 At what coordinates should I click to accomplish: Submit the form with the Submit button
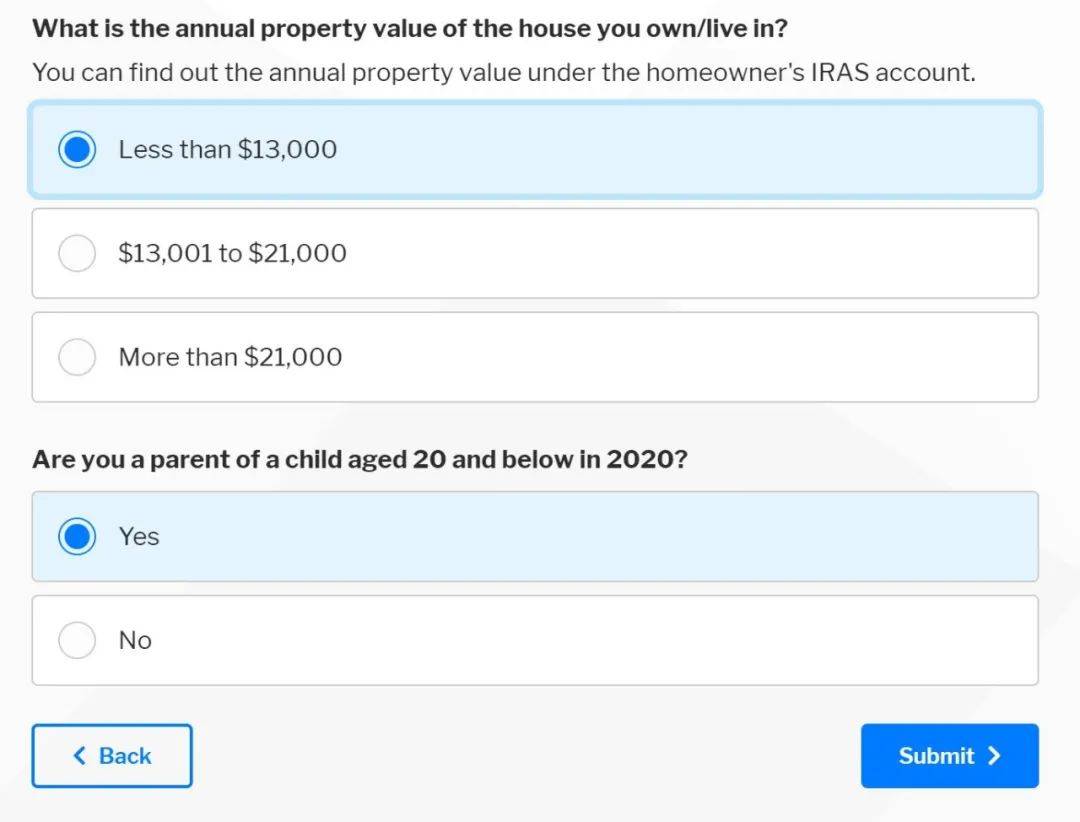[x=949, y=756]
